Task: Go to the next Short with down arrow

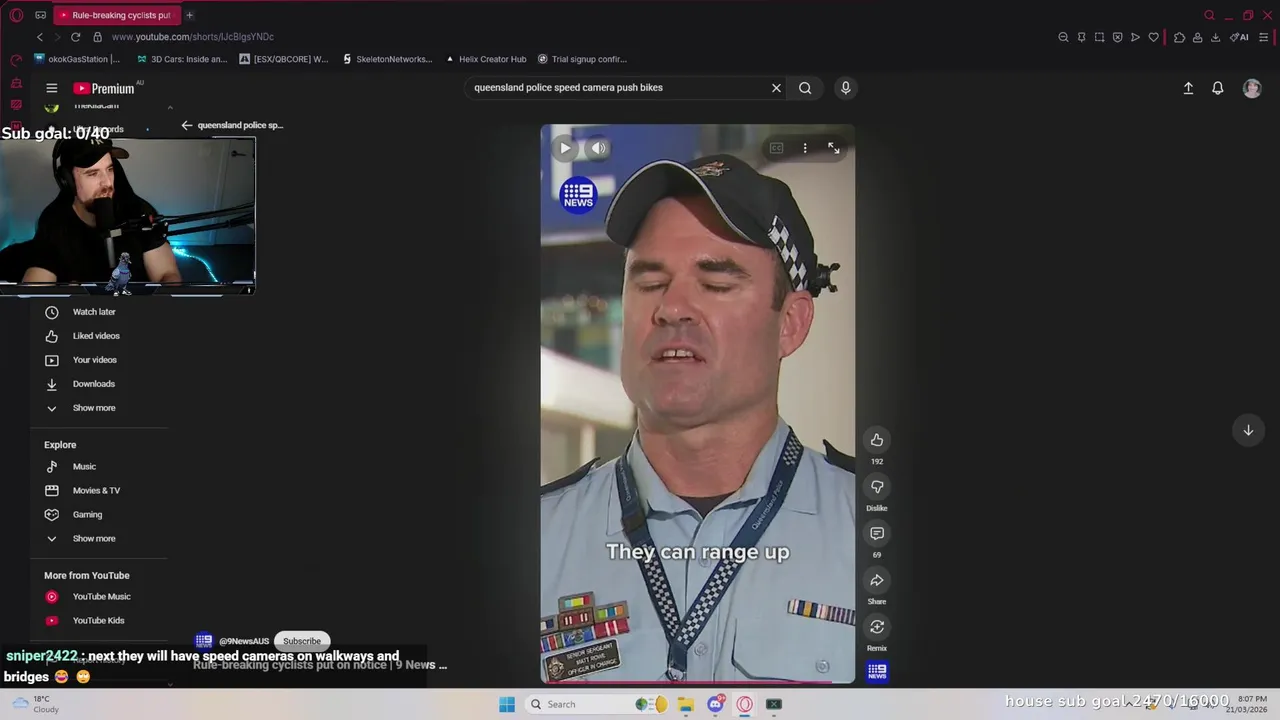Action: tap(1248, 430)
